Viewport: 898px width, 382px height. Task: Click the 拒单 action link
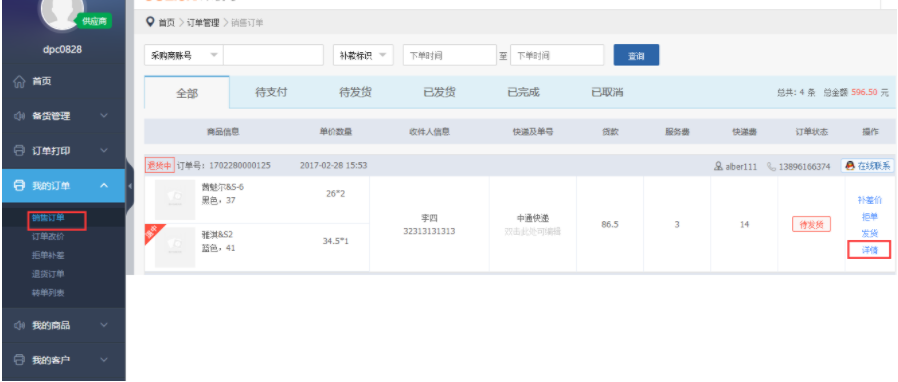coord(869,217)
